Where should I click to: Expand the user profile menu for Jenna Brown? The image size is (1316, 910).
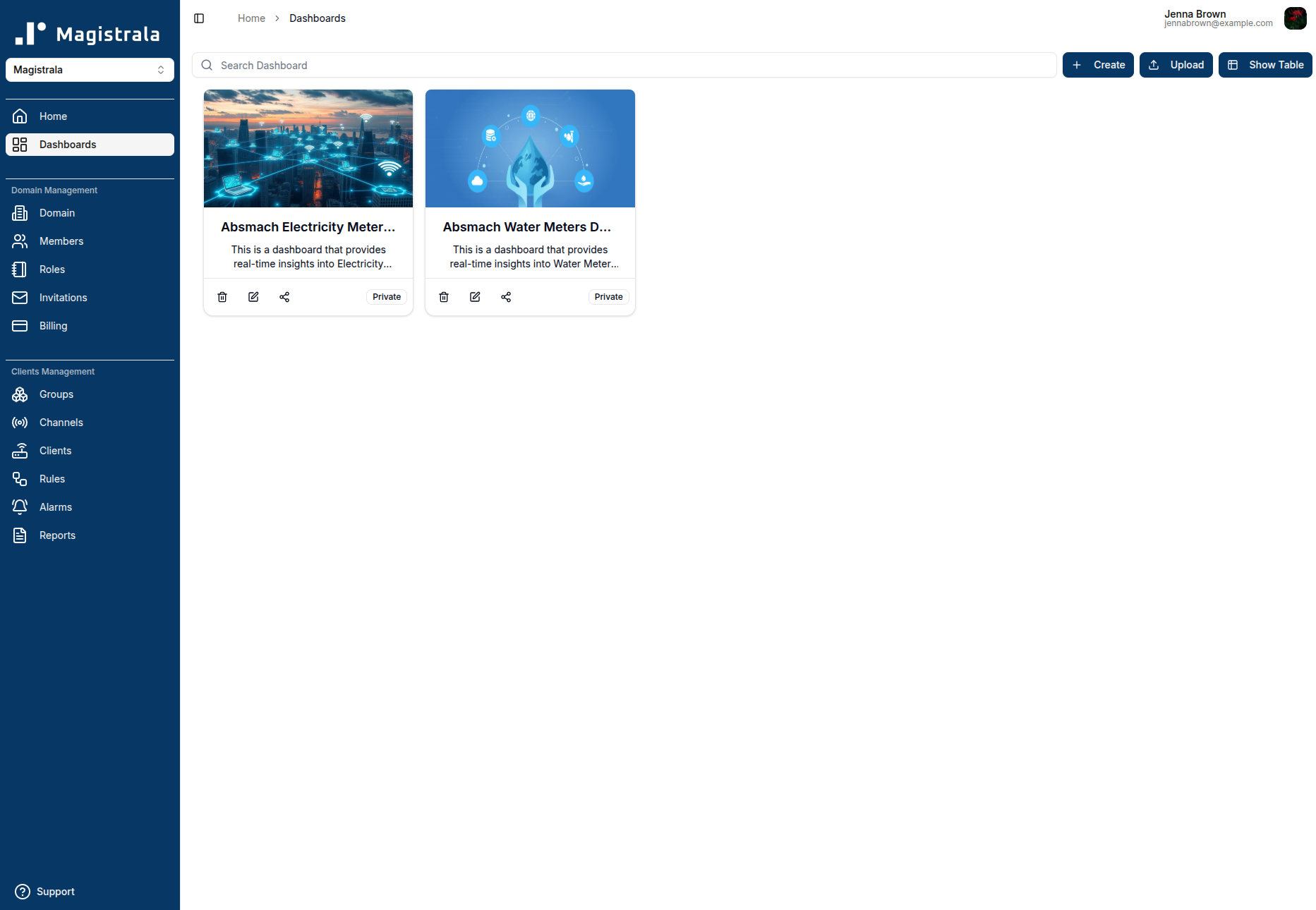(1296, 18)
